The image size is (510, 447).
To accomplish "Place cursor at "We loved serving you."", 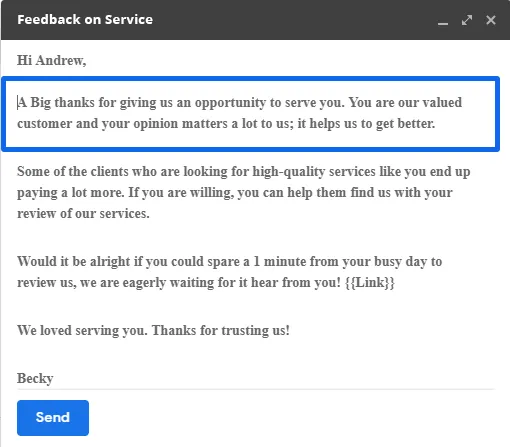I will click(x=82, y=331).
